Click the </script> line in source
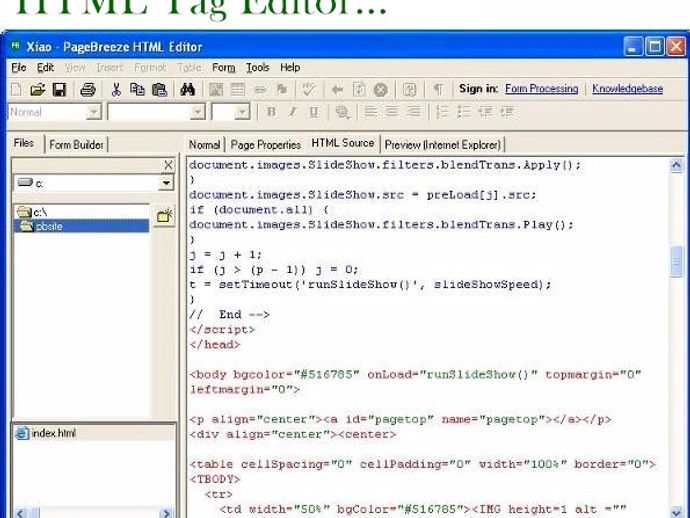Screen dimensions: 690x518 coord(222,330)
